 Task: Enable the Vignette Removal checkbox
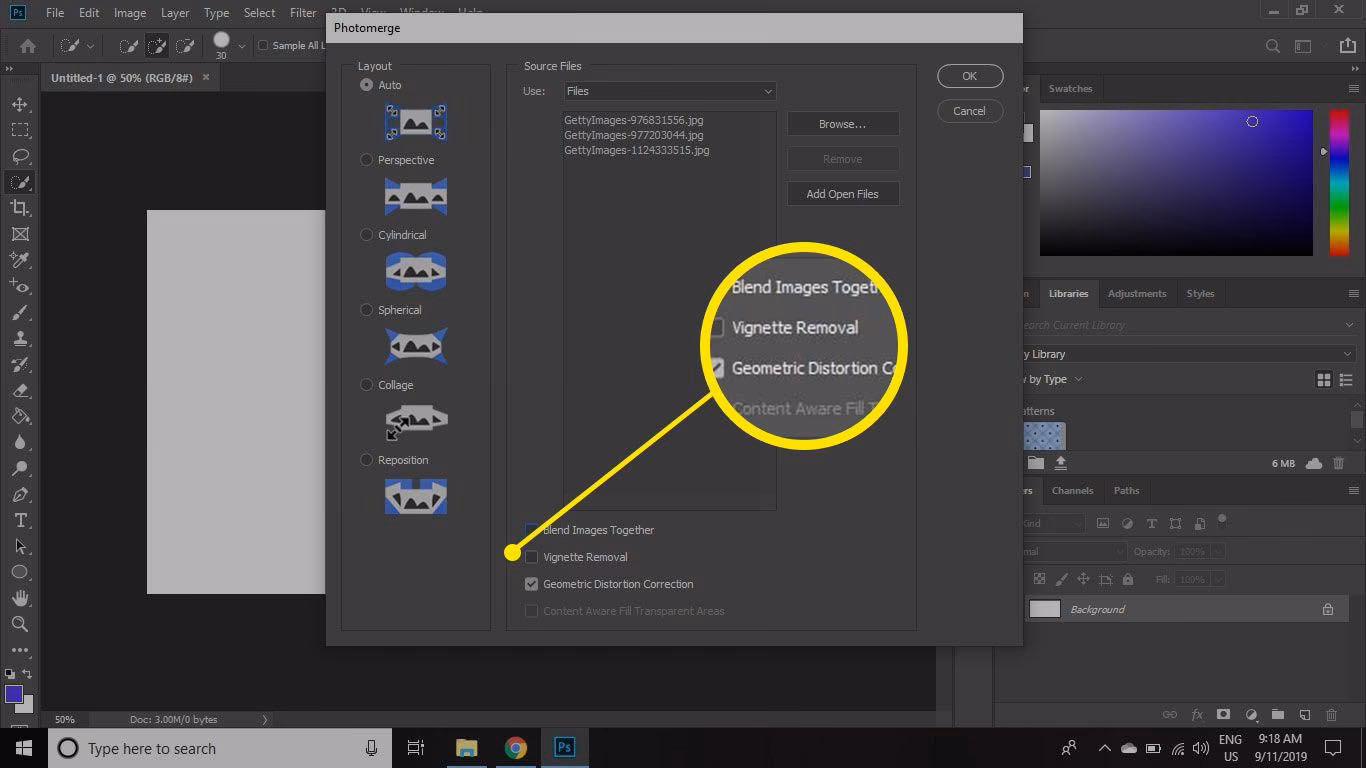(531, 557)
